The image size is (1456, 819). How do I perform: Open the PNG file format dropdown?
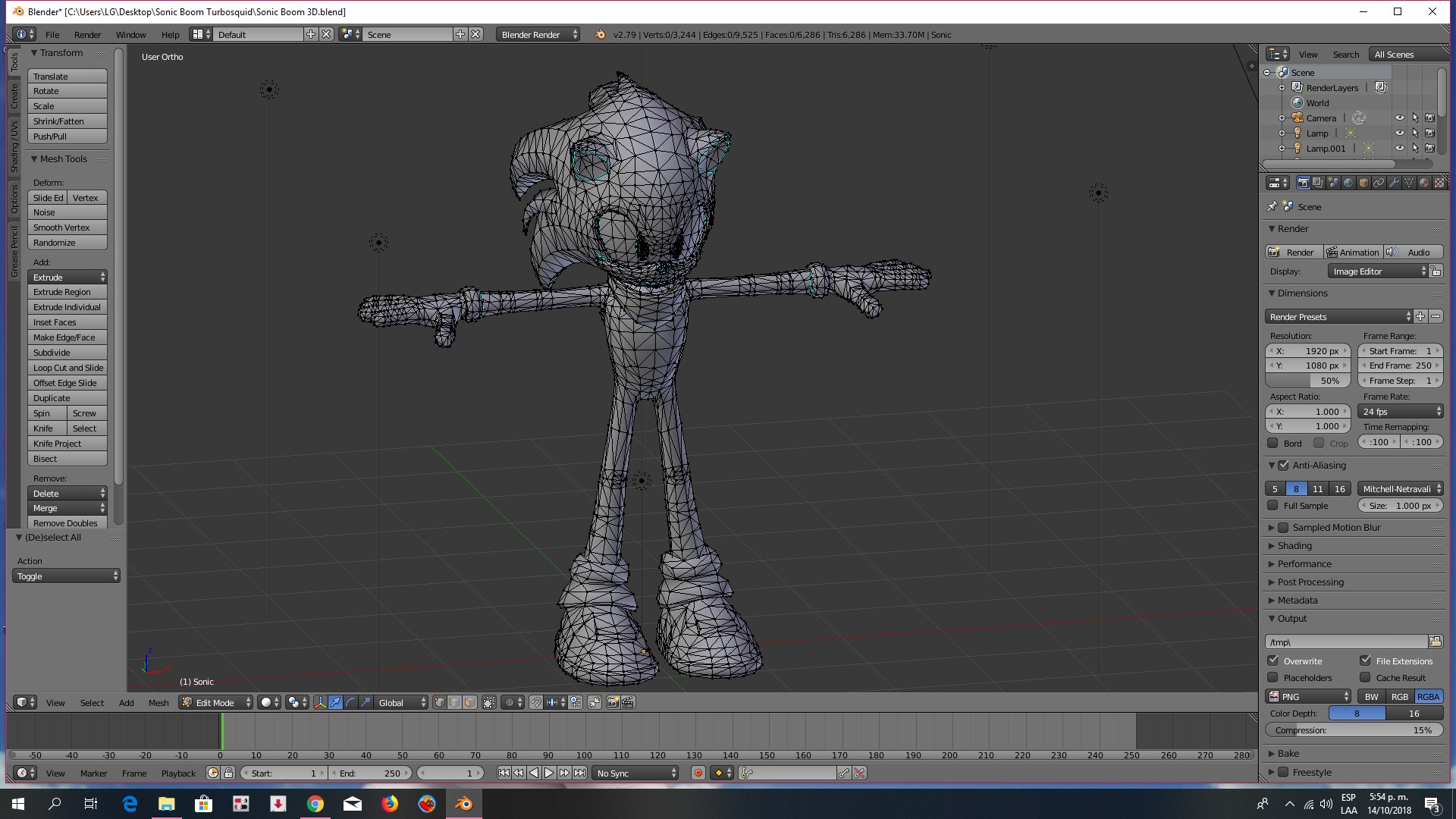(1308, 696)
